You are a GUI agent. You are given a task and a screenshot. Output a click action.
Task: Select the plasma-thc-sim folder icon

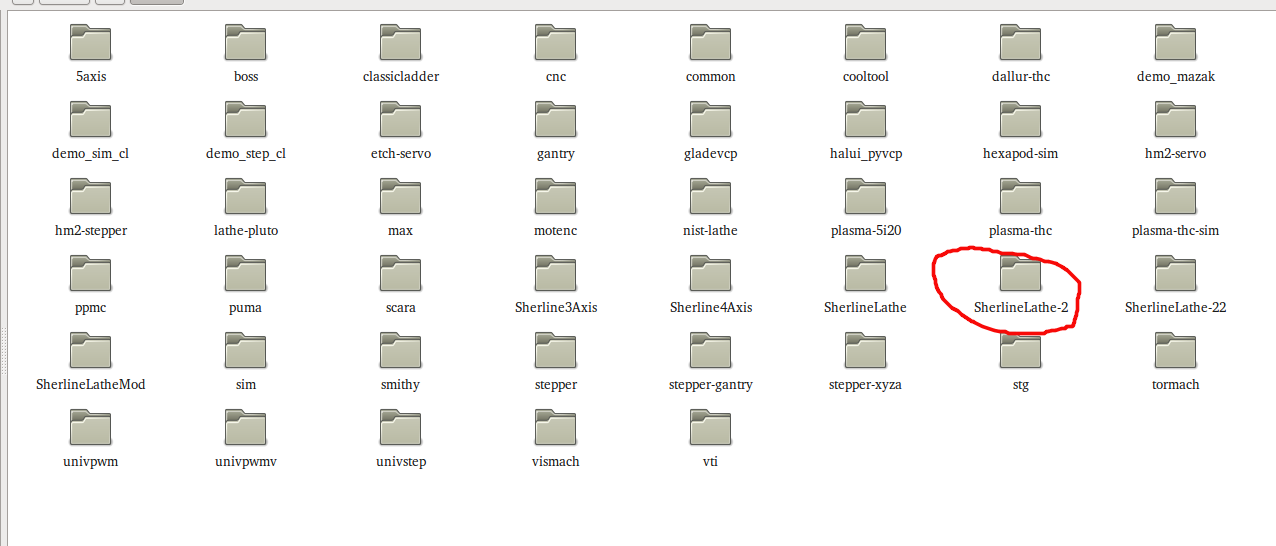(x=1175, y=196)
